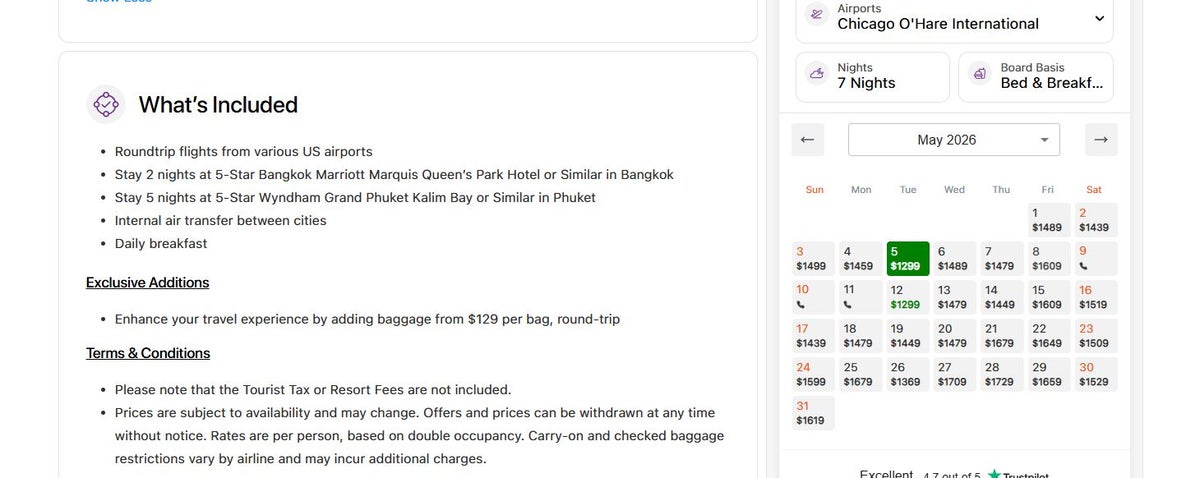Click the What's Included badge icon
1200x478 pixels.
coord(105,104)
